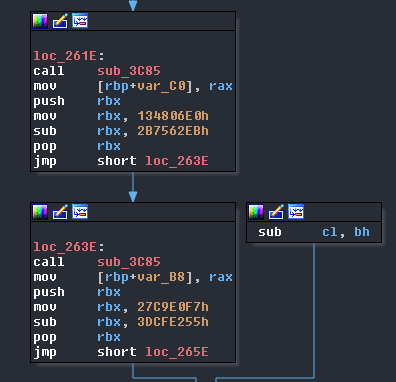Click the group nodes icon in the 'sub cl, bh' node
This screenshot has height=382, width=396.
coord(296,212)
